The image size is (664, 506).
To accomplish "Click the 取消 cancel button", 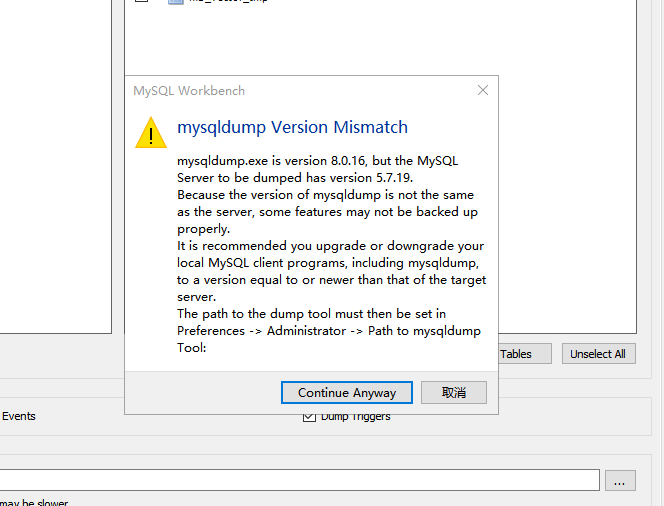I will click(x=454, y=393).
